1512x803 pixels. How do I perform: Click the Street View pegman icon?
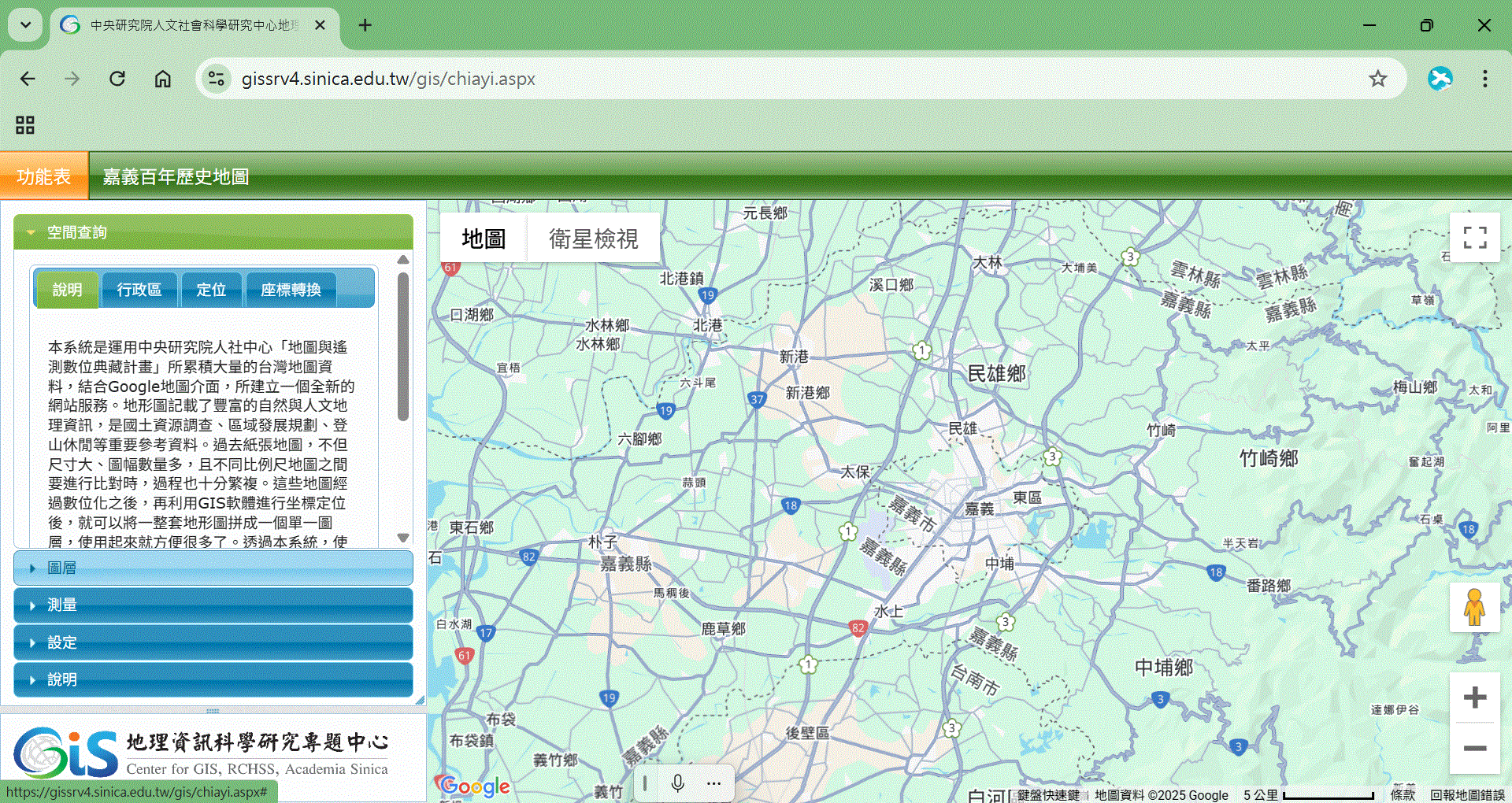point(1474,607)
